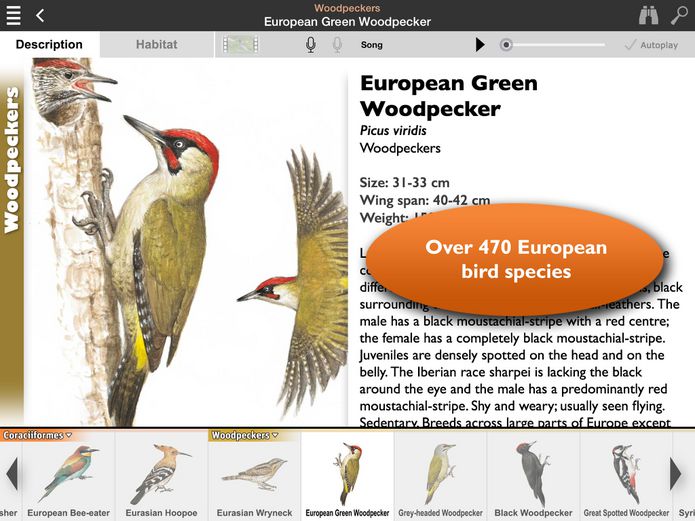Click the Picus viridis scientific name
695x521 pixels.
tap(393, 130)
